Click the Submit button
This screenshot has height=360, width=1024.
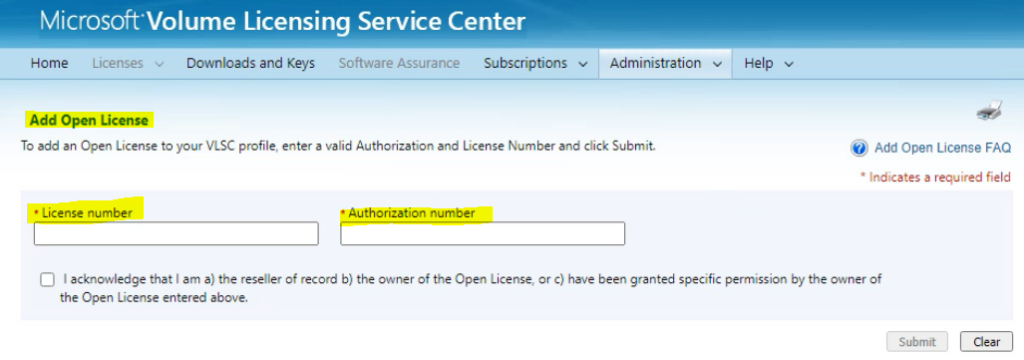(917, 342)
